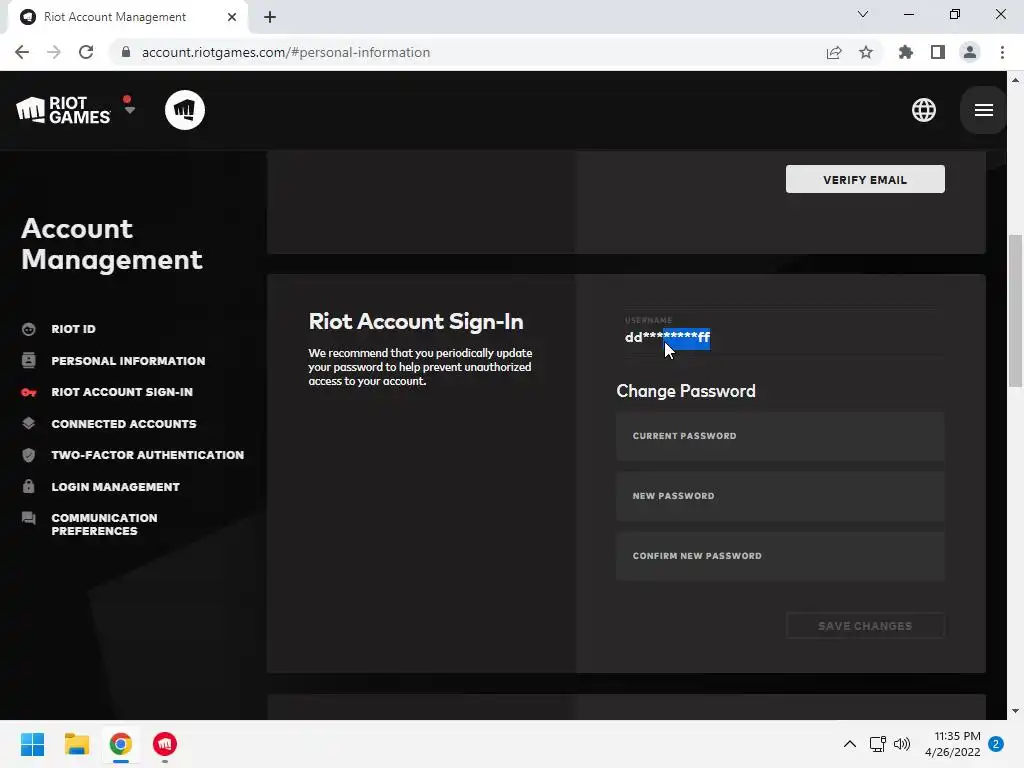Go to Connected Accounts section
Screen dimensions: 1024x768
[124, 424]
